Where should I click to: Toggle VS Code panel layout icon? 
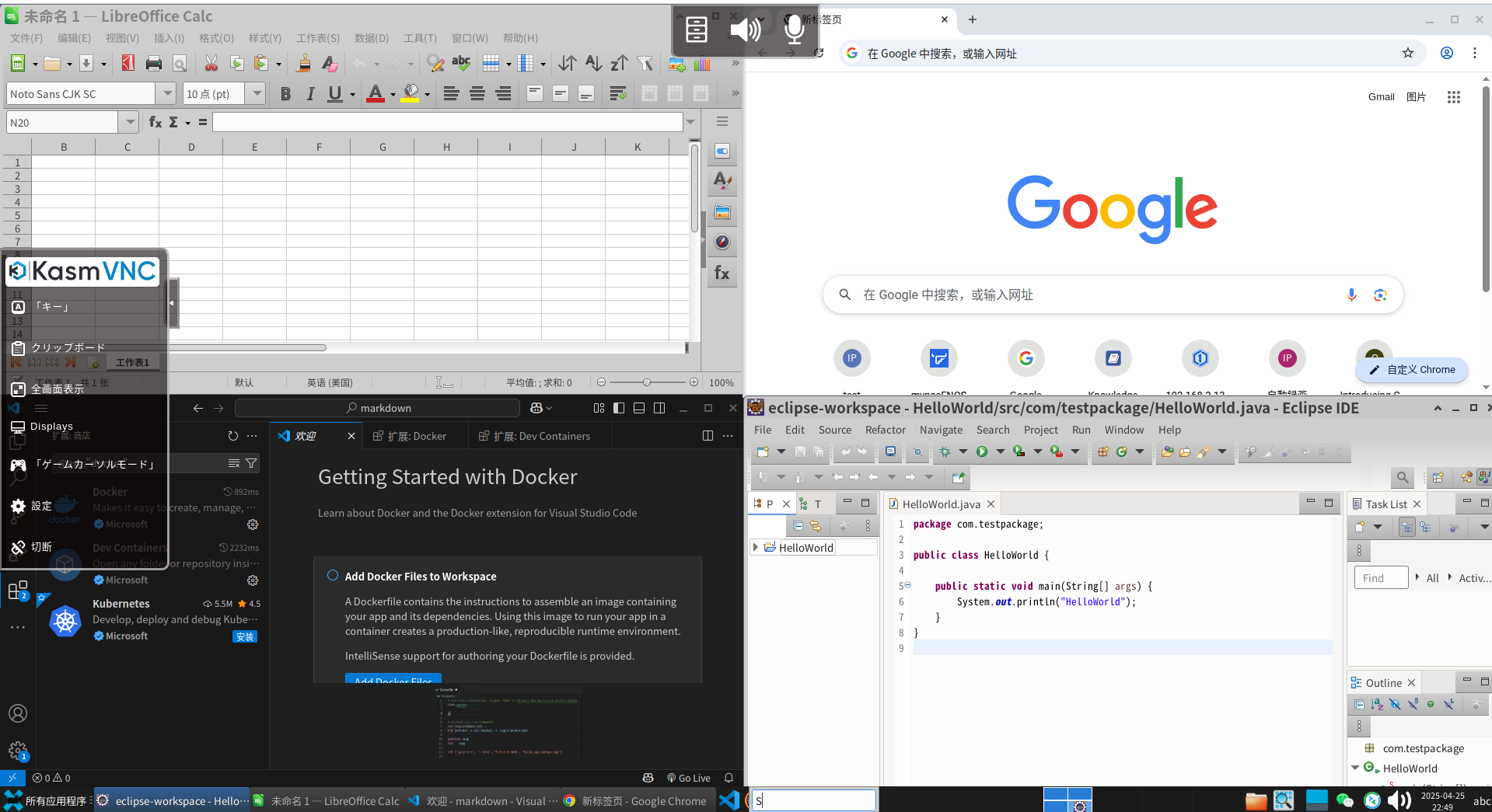click(639, 408)
